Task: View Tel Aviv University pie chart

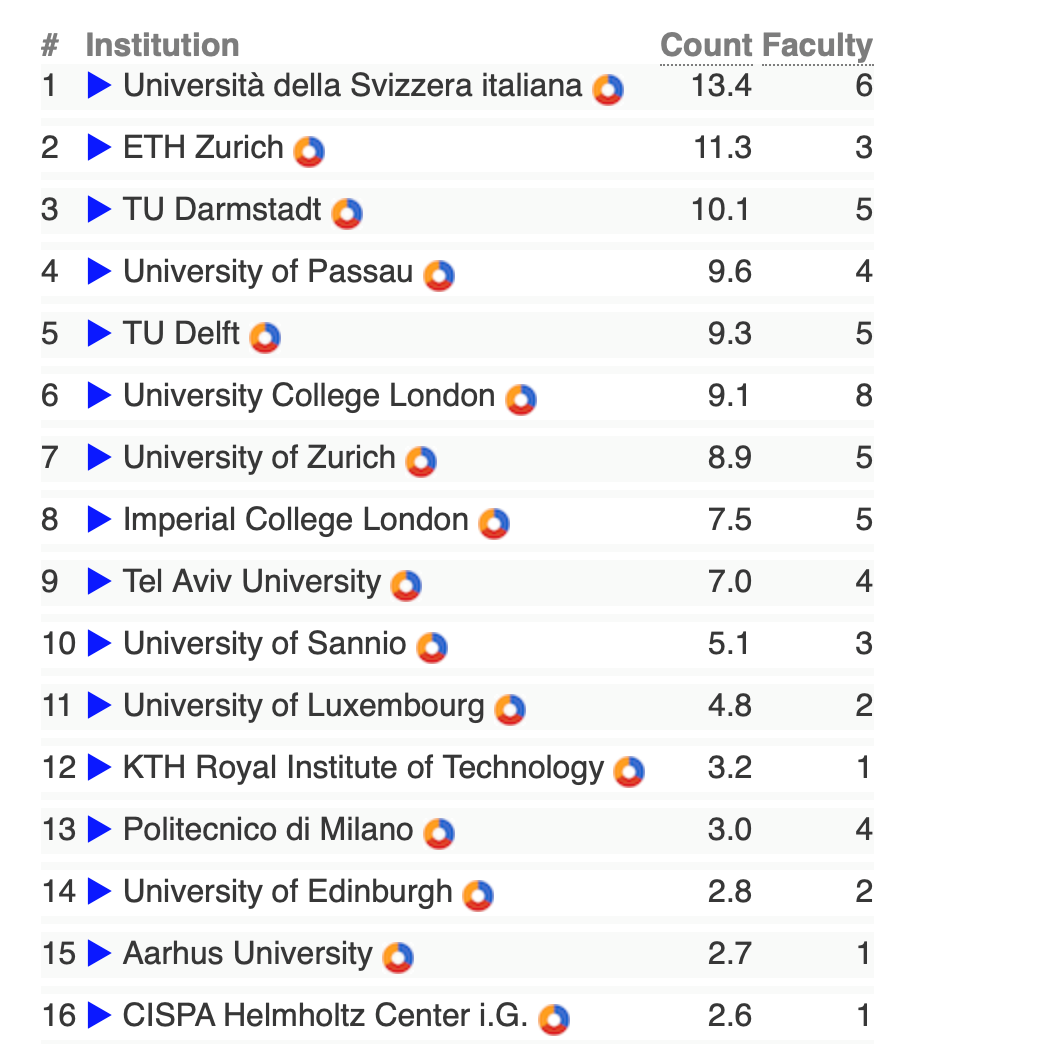Action: (x=406, y=585)
